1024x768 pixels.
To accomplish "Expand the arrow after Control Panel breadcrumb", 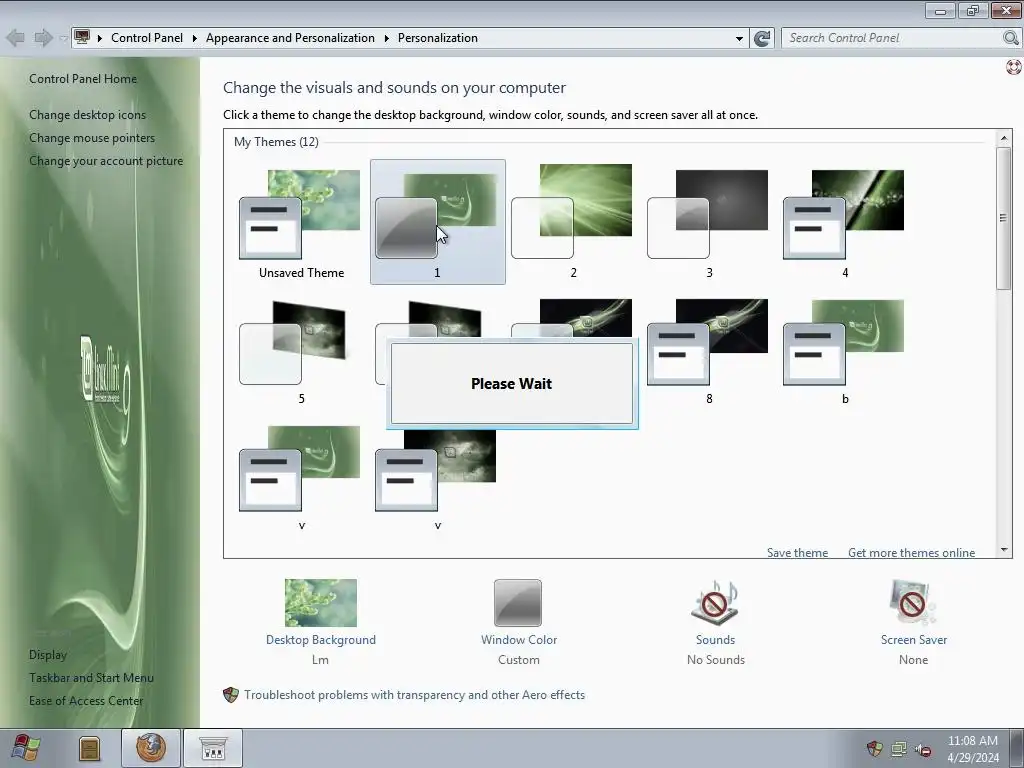I will click(x=195, y=38).
